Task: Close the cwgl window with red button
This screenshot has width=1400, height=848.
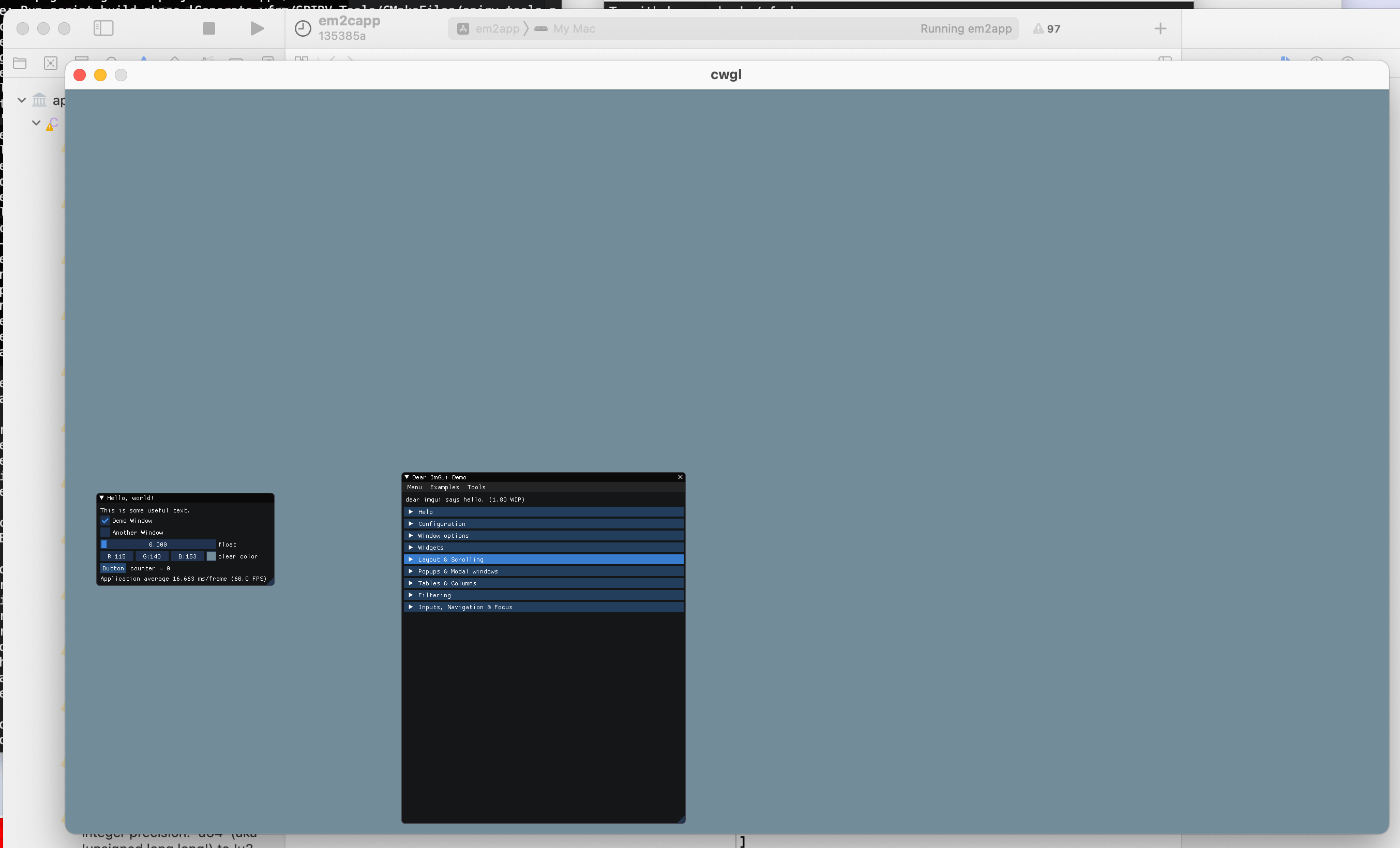Action: (80, 75)
